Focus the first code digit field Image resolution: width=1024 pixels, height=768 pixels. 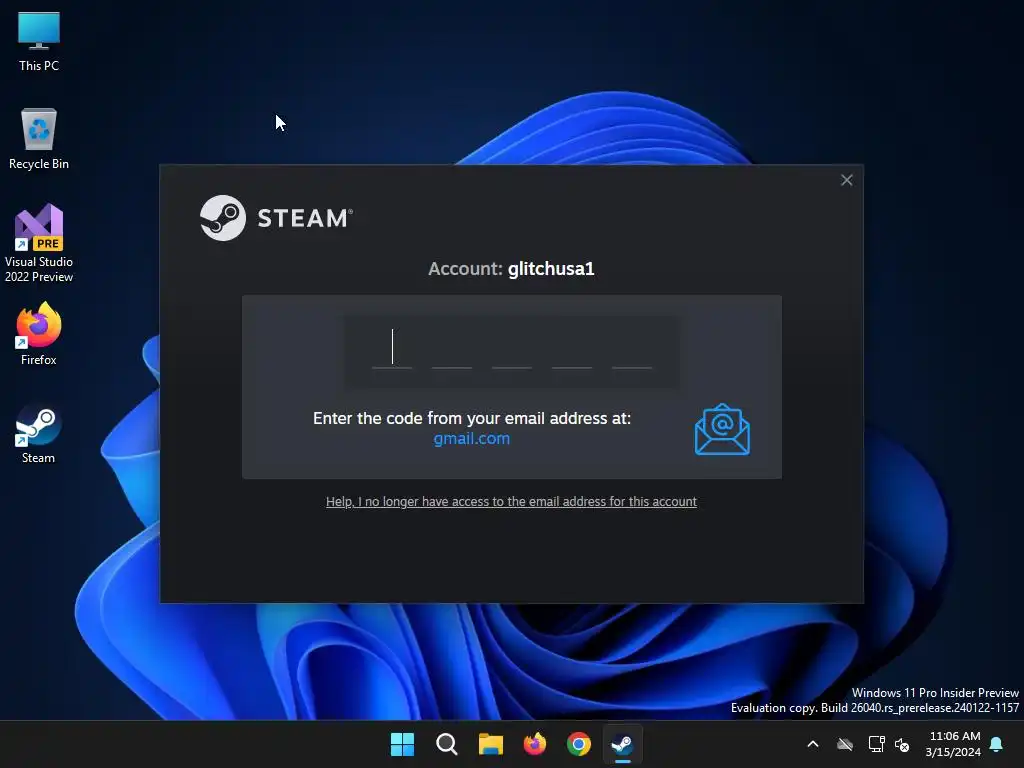[392, 349]
